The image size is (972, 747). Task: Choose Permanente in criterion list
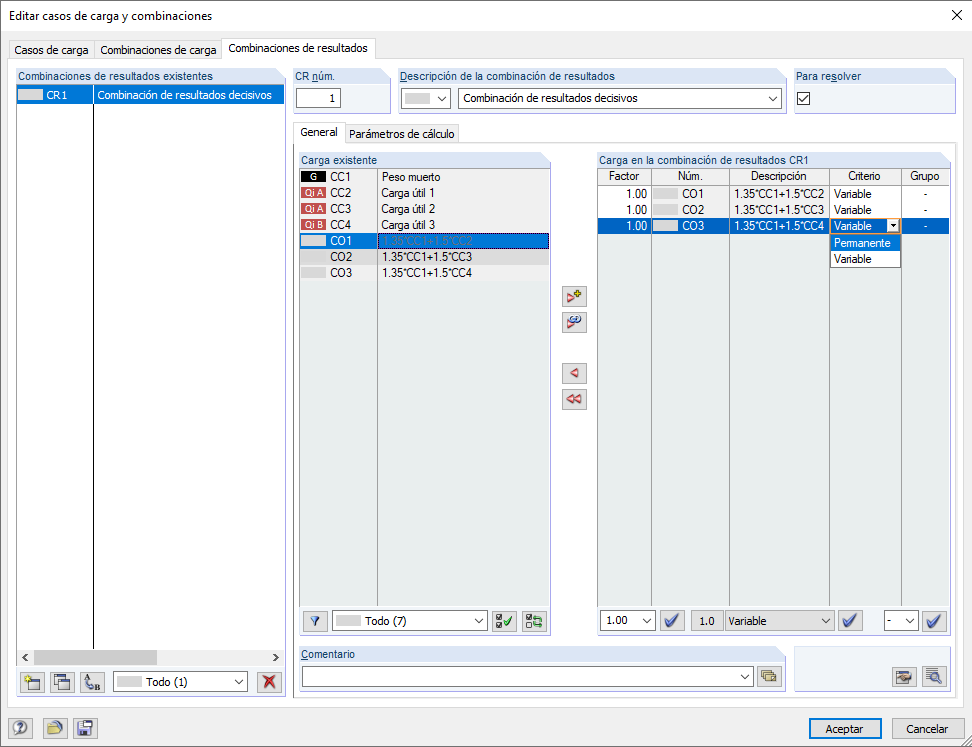click(865, 243)
